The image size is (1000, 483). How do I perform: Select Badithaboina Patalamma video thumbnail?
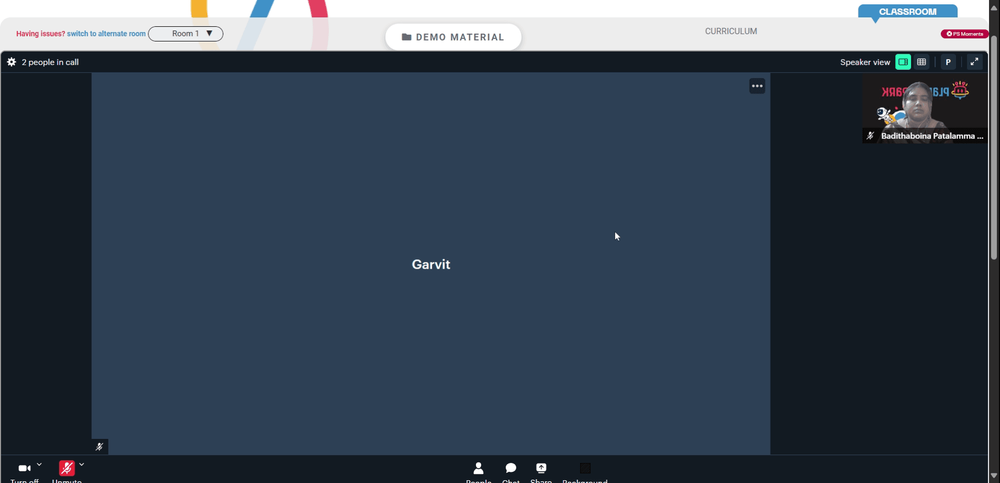click(924, 108)
